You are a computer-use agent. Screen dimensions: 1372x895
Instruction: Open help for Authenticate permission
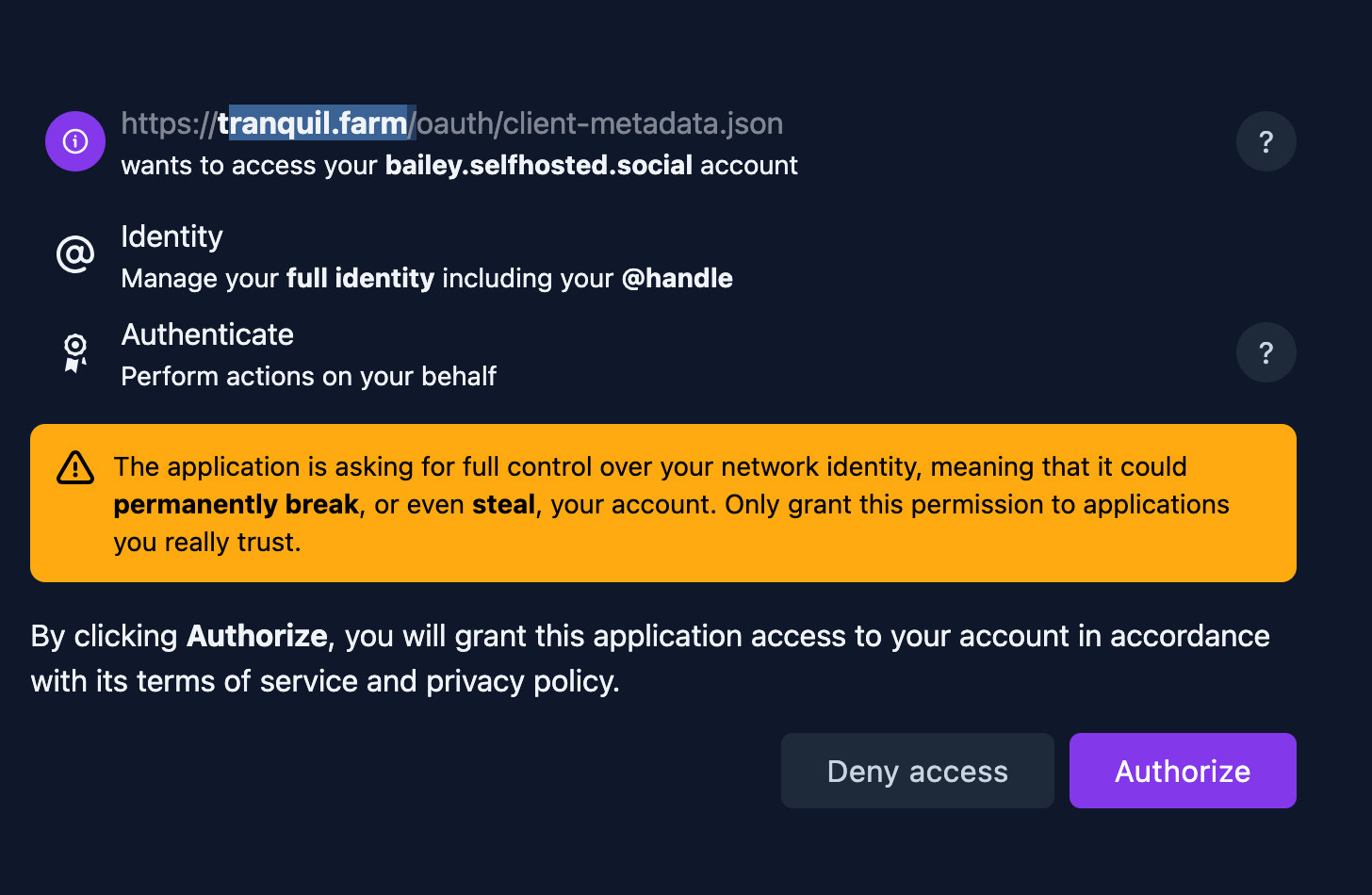click(1266, 352)
